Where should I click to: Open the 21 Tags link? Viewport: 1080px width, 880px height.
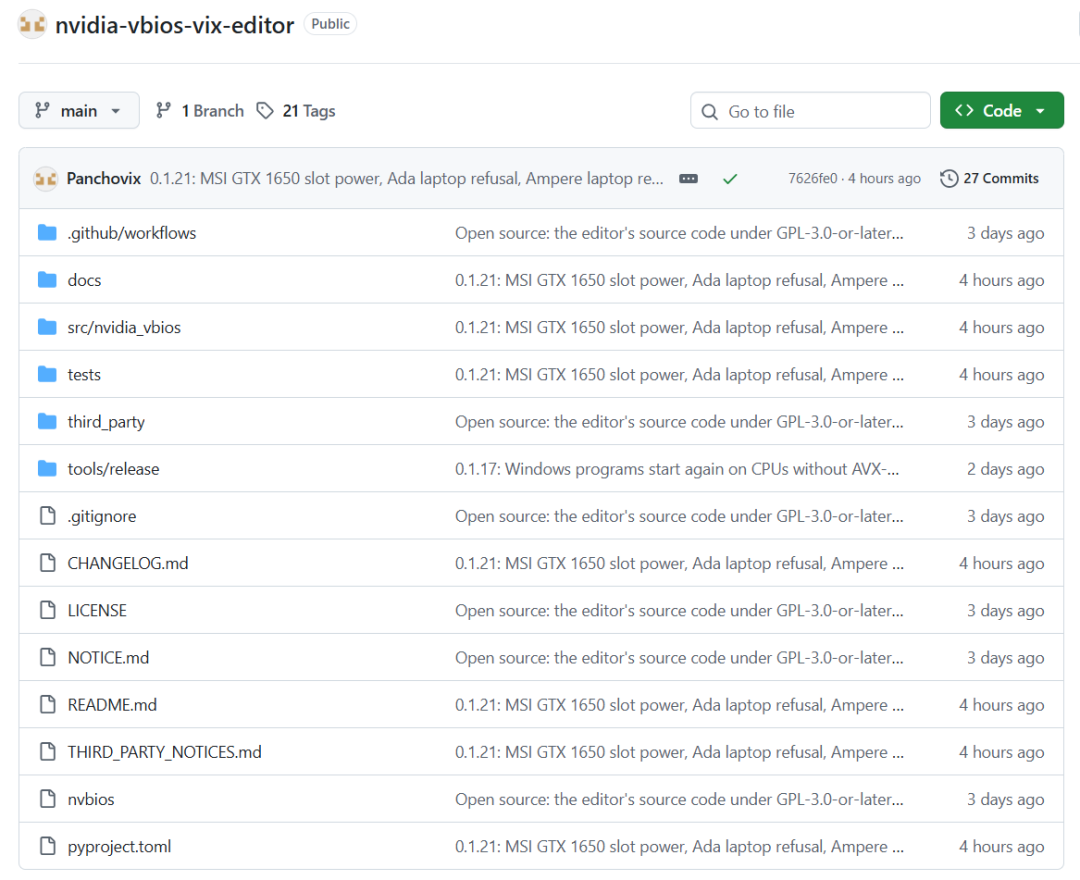[x=295, y=111]
